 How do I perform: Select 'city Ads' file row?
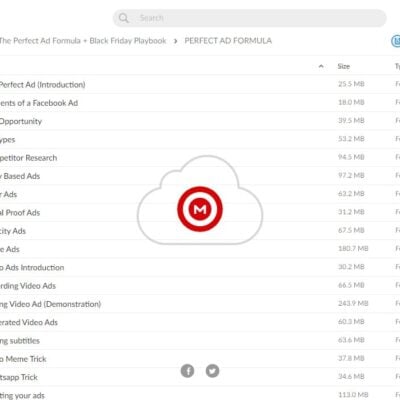point(200,231)
